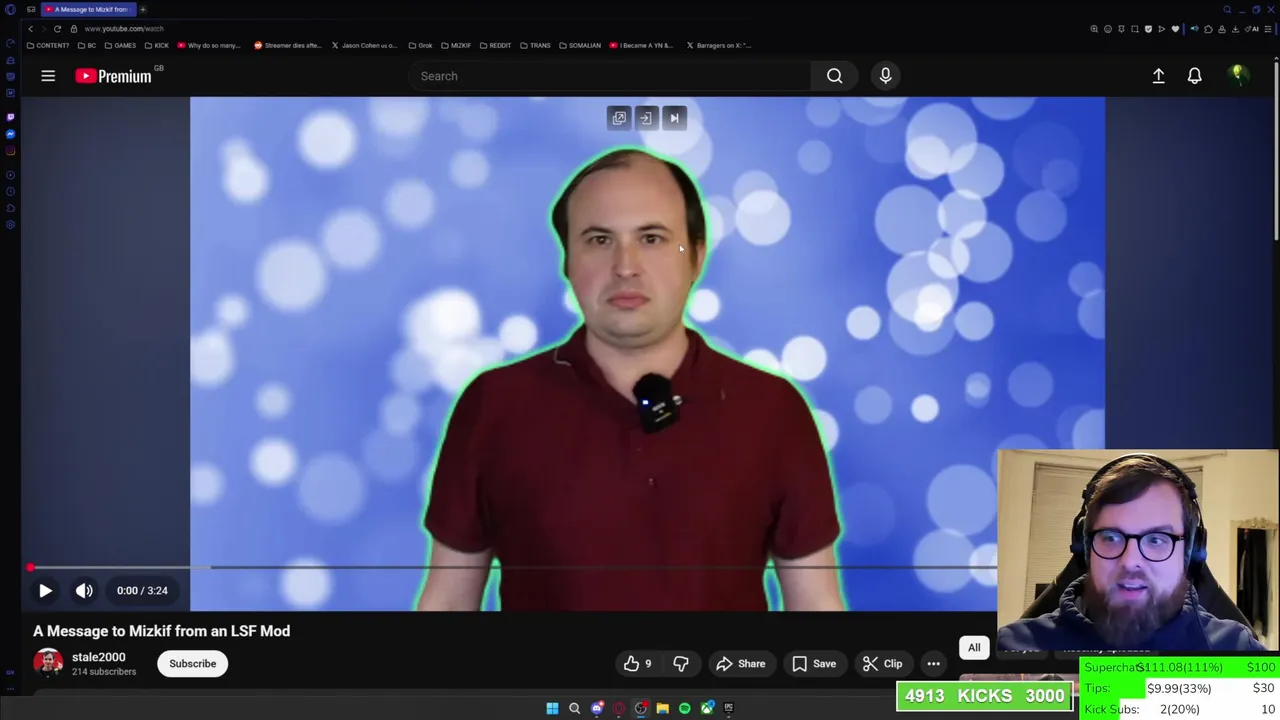This screenshot has height=720, width=1280.
Task: Open File Explorer from taskbar
Action: pyautogui.click(x=662, y=708)
